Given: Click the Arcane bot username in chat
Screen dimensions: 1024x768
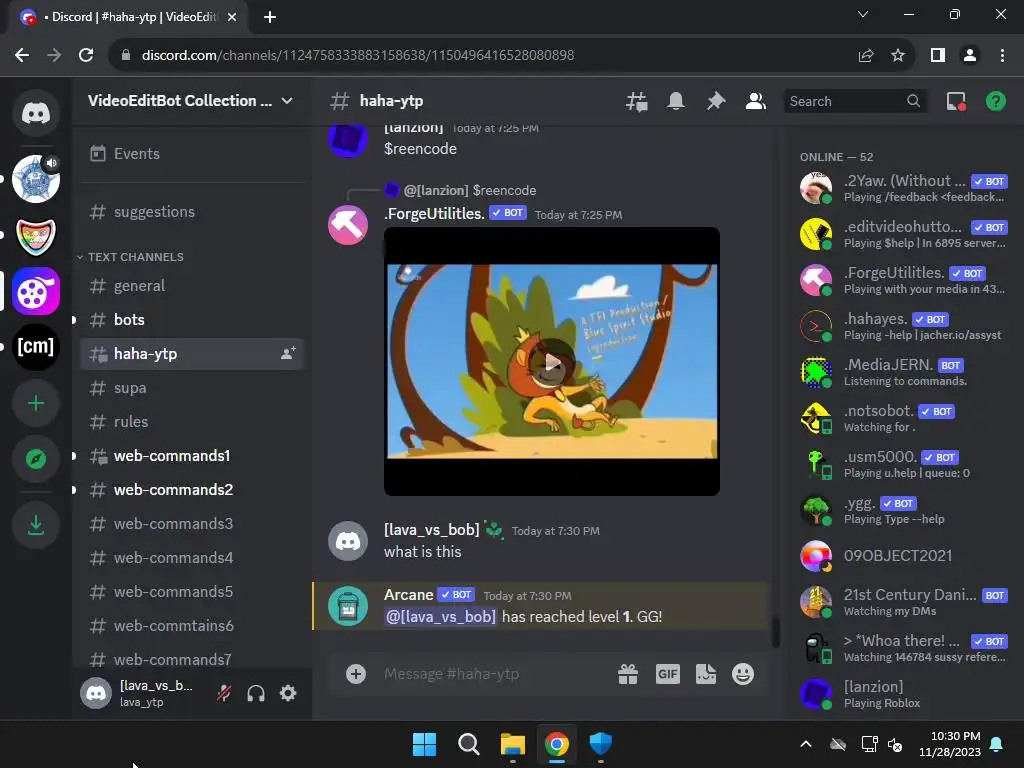Looking at the screenshot, I should (x=409, y=595).
